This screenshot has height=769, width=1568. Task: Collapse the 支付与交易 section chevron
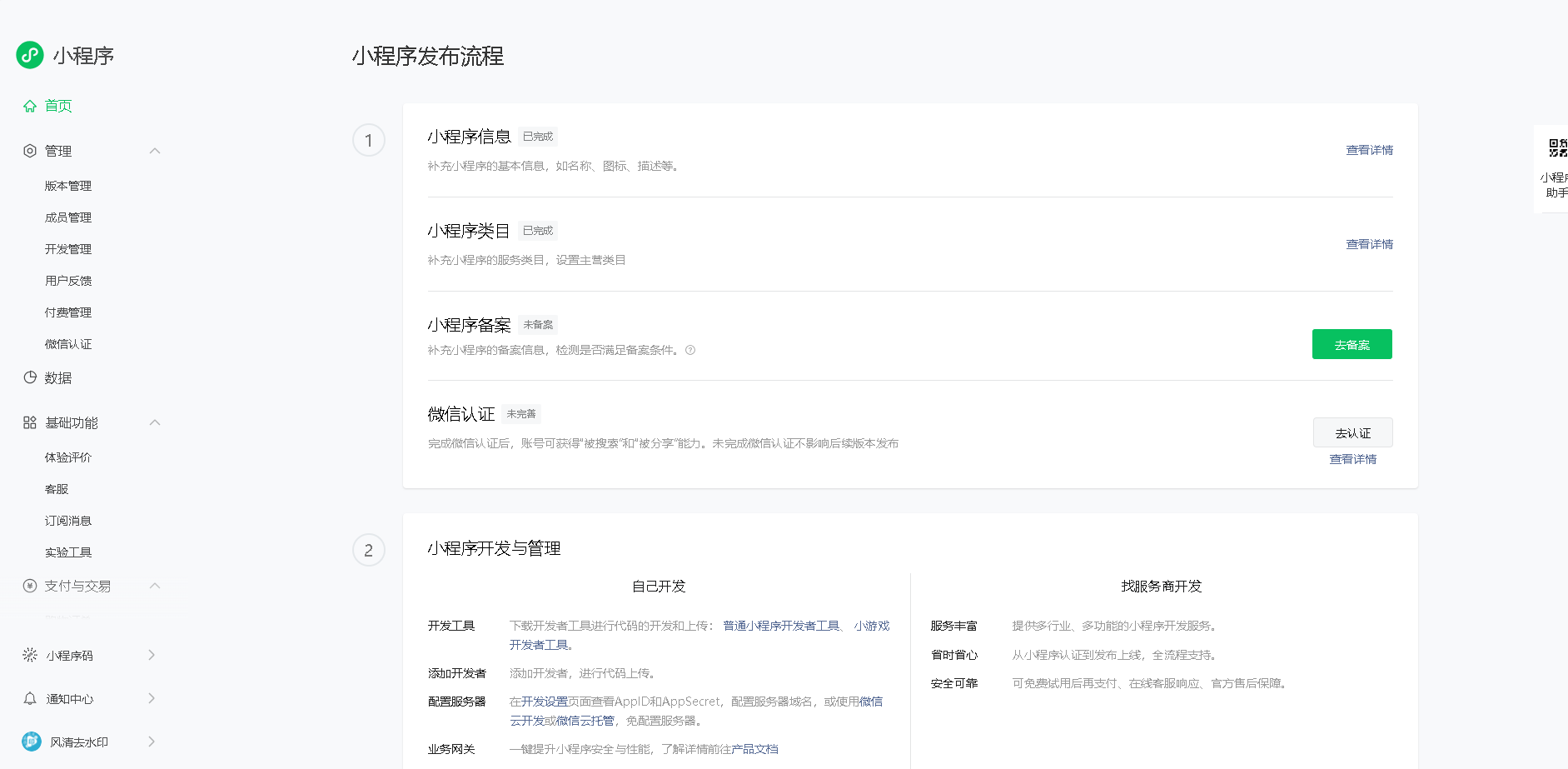tap(155, 586)
